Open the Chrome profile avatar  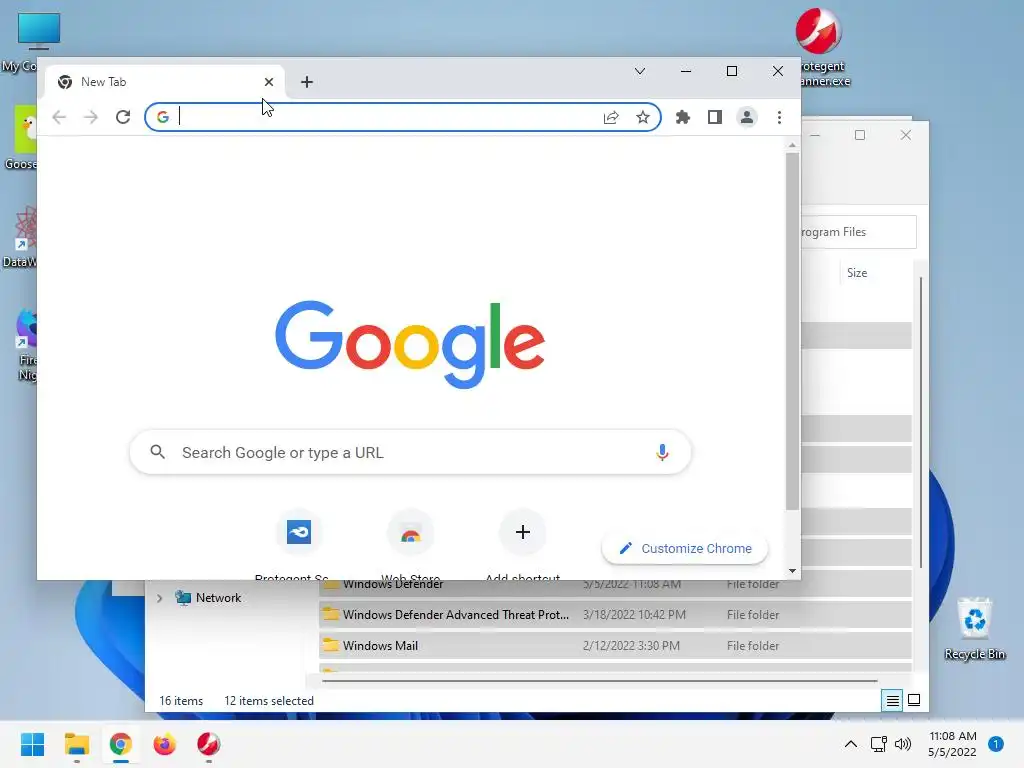746,117
